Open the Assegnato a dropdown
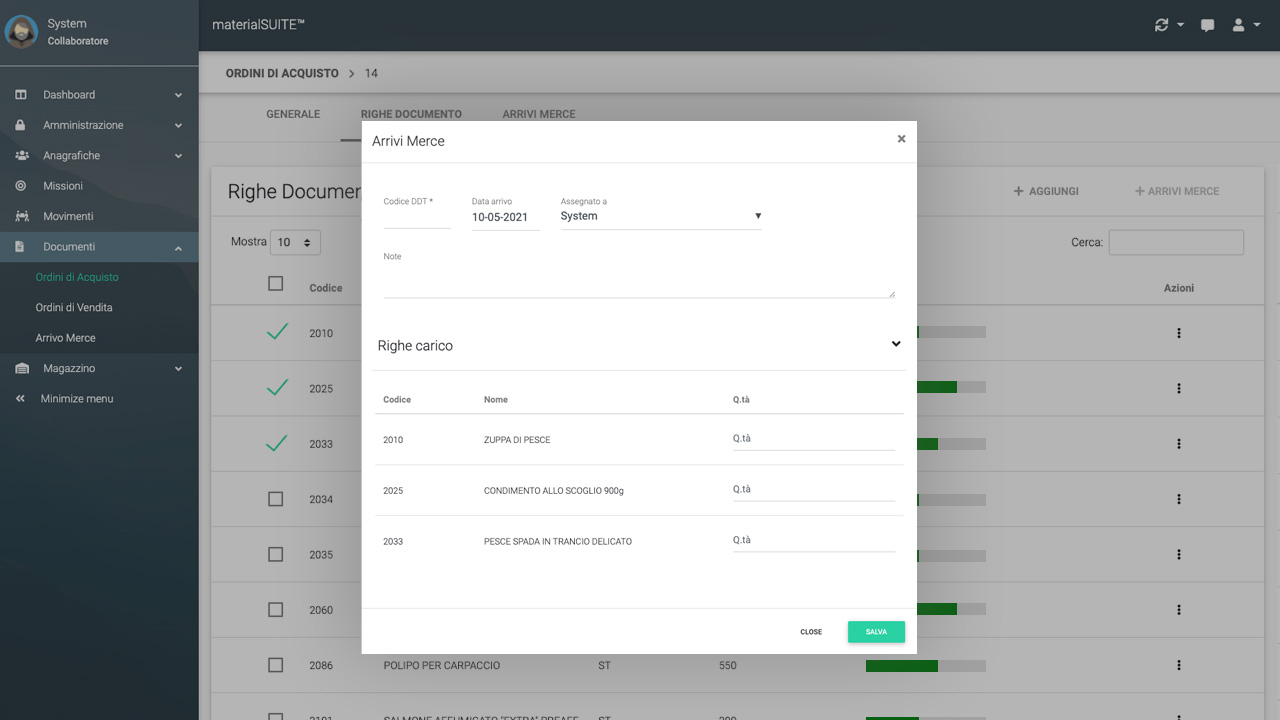This screenshot has height=720, width=1280. coord(661,216)
